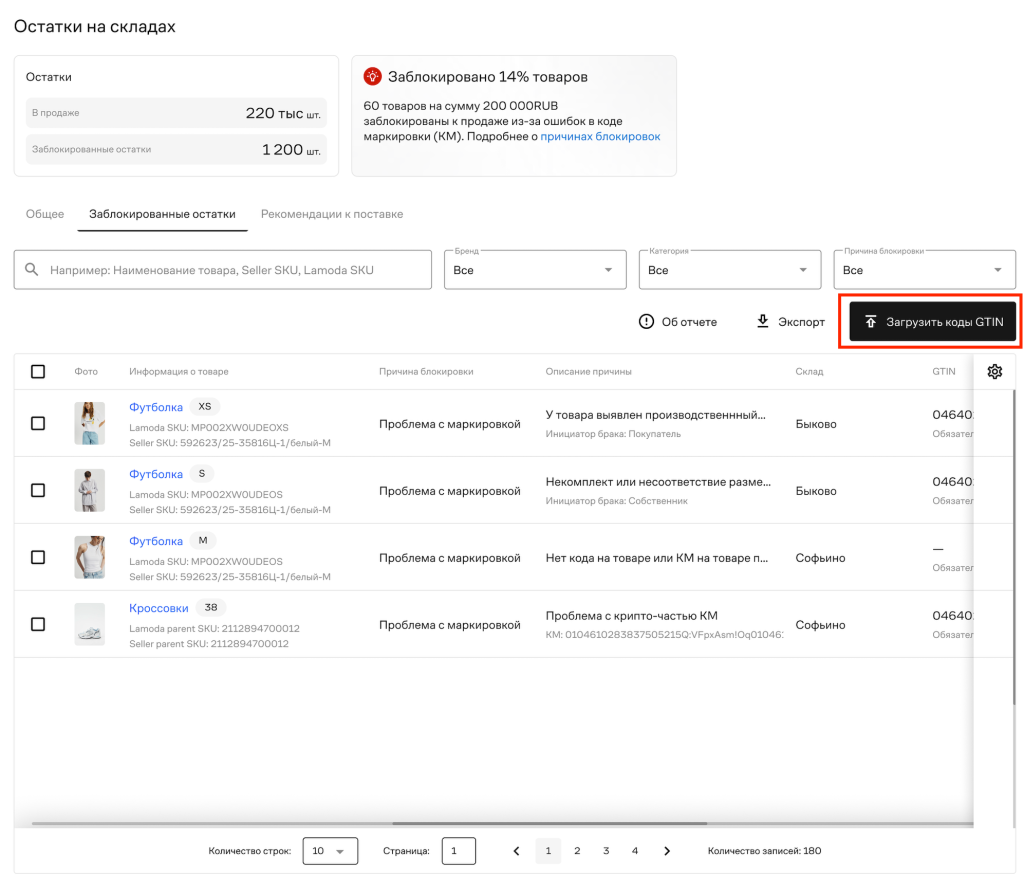Click the table settings gear icon
Image resolution: width=1024 pixels, height=878 pixels.
coord(995,372)
